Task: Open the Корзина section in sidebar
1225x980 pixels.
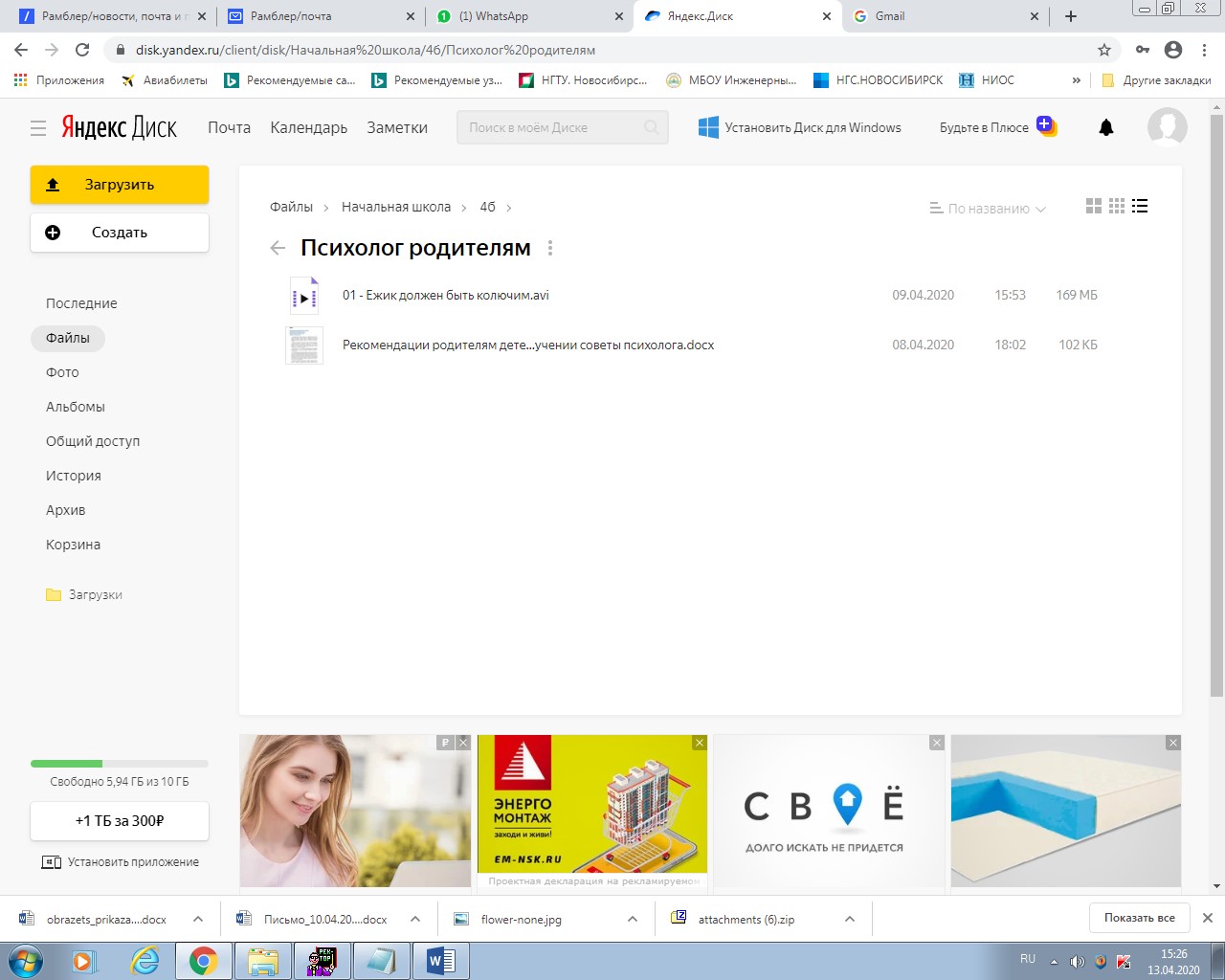Action: tap(73, 545)
